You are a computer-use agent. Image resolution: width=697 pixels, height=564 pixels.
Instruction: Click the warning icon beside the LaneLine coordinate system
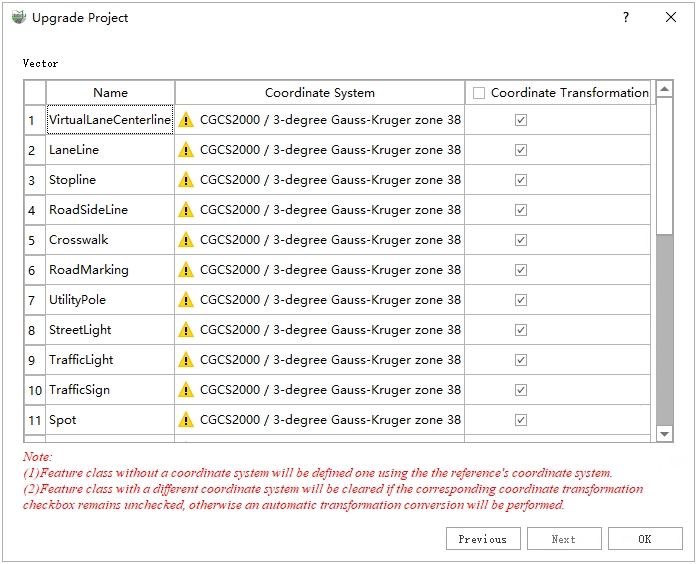pyautogui.click(x=186, y=150)
